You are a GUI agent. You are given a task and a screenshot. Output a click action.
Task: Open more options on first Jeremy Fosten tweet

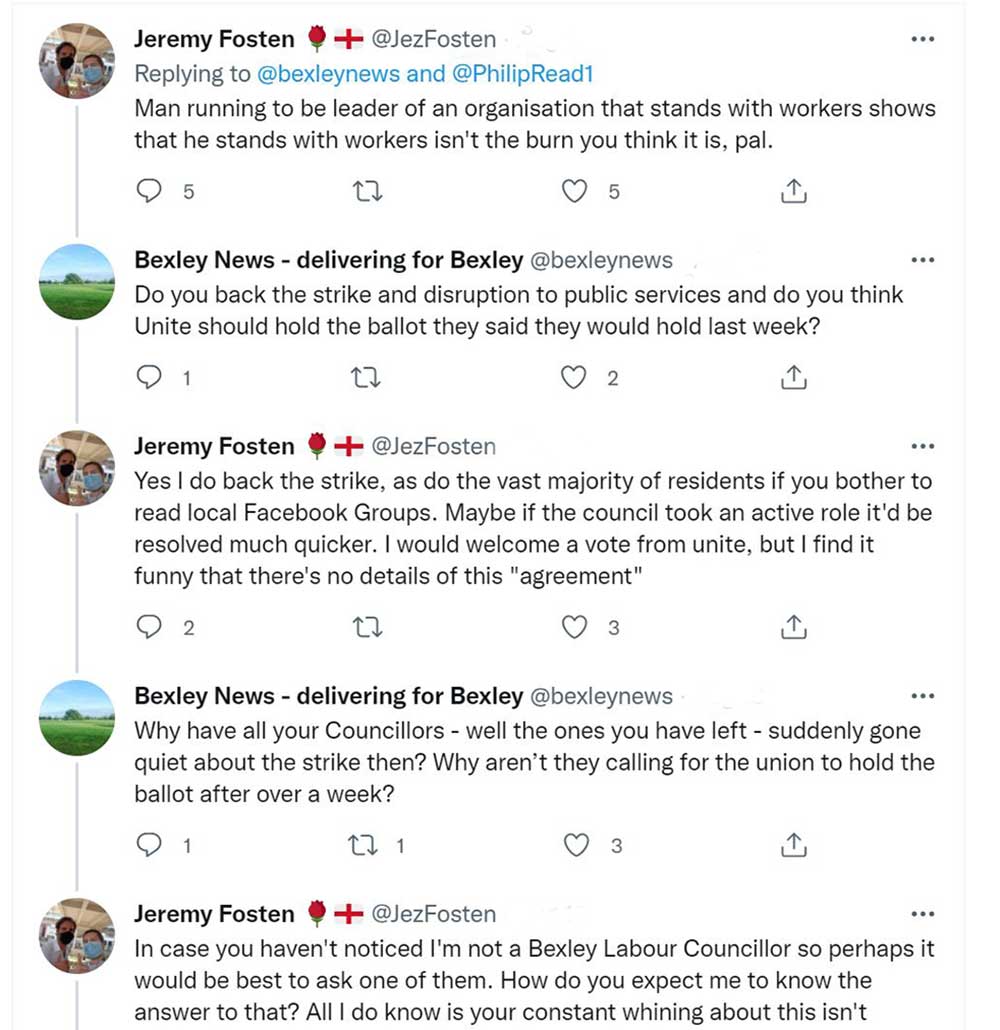[x=923, y=40]
